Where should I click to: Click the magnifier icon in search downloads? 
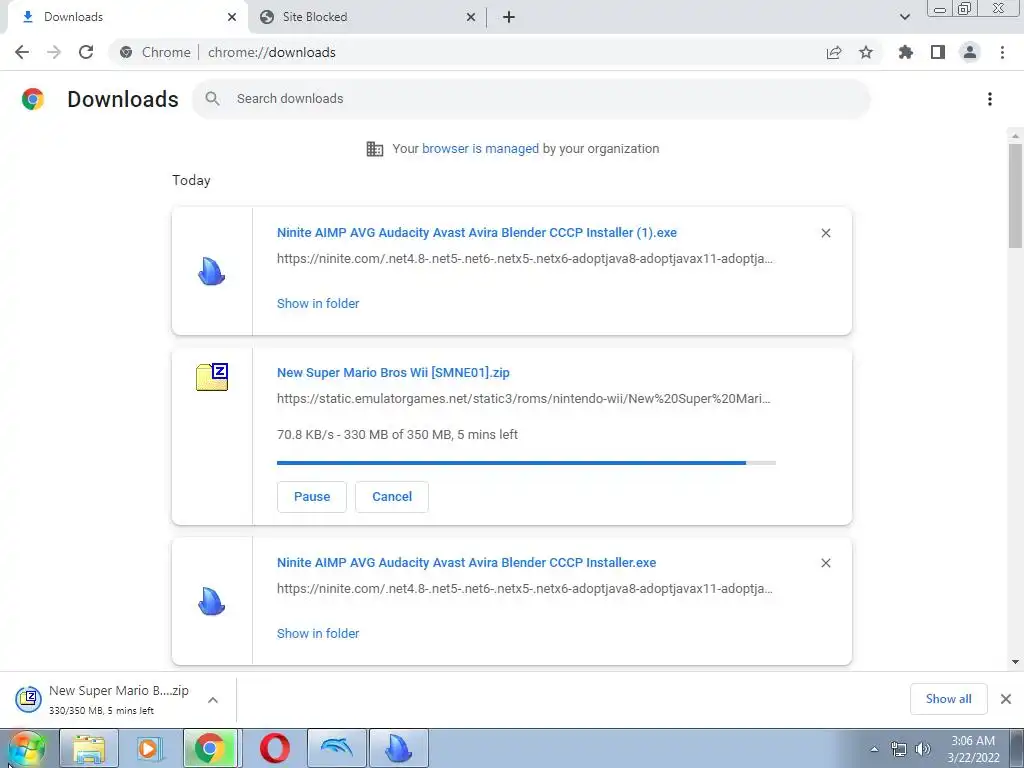click(212, 99)
